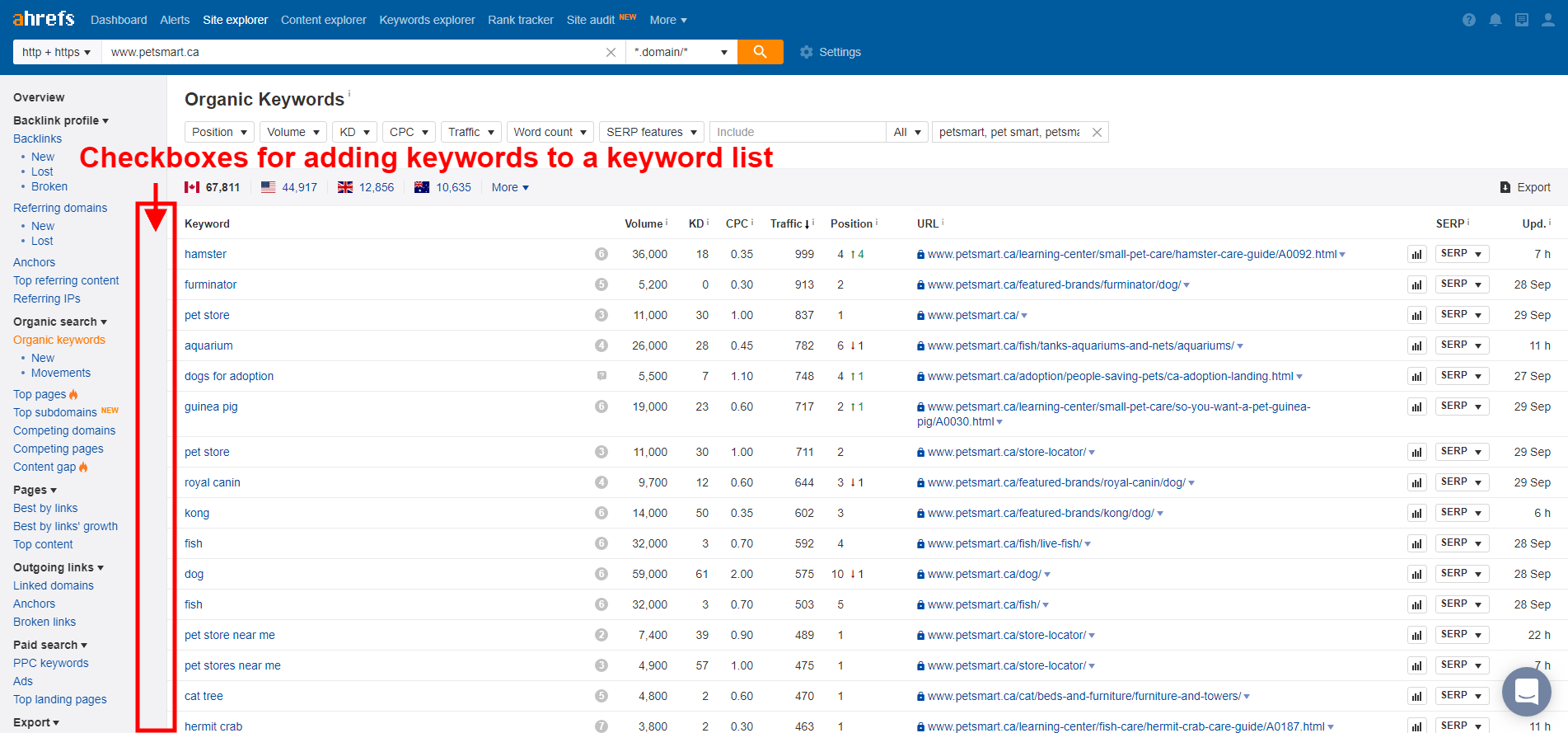Screen dimensions: 1568x733
Task: Open the chart icon in aquarium row
Action: point(1417,345)
